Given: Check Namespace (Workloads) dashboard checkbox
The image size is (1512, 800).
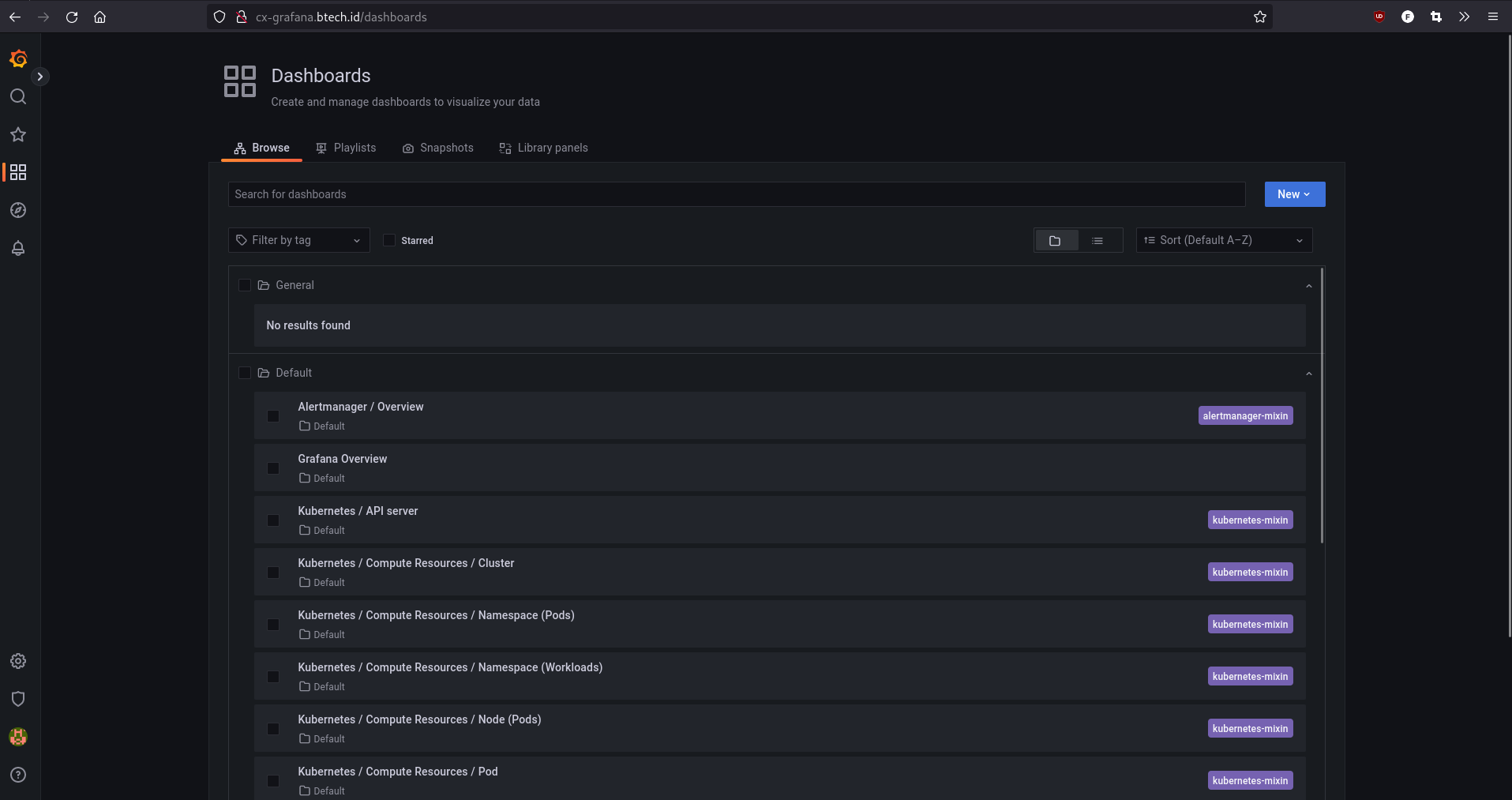Looking at the screenshot, I should click(273, 677).
